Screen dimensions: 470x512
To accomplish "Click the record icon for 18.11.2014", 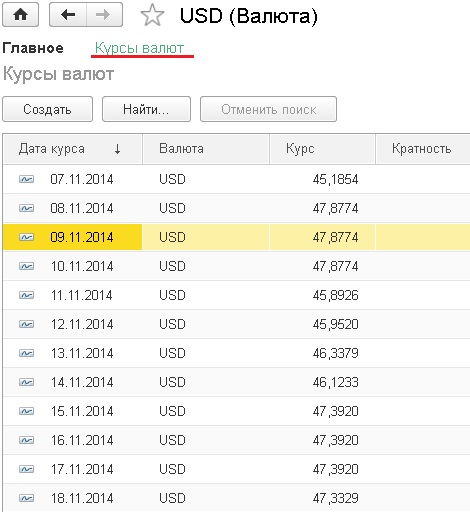I will [26, 498].
